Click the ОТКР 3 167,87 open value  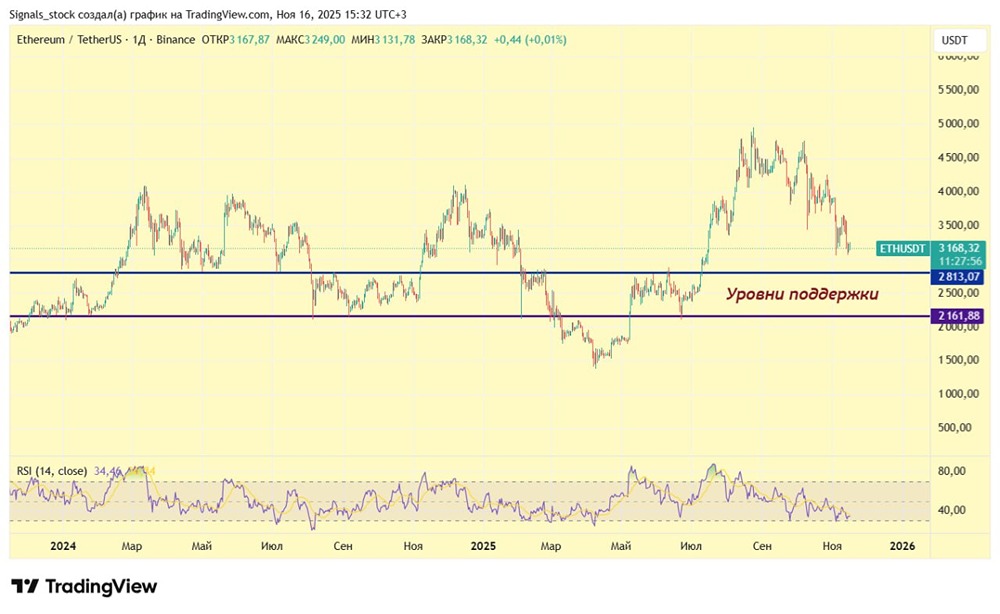(235, 40)
